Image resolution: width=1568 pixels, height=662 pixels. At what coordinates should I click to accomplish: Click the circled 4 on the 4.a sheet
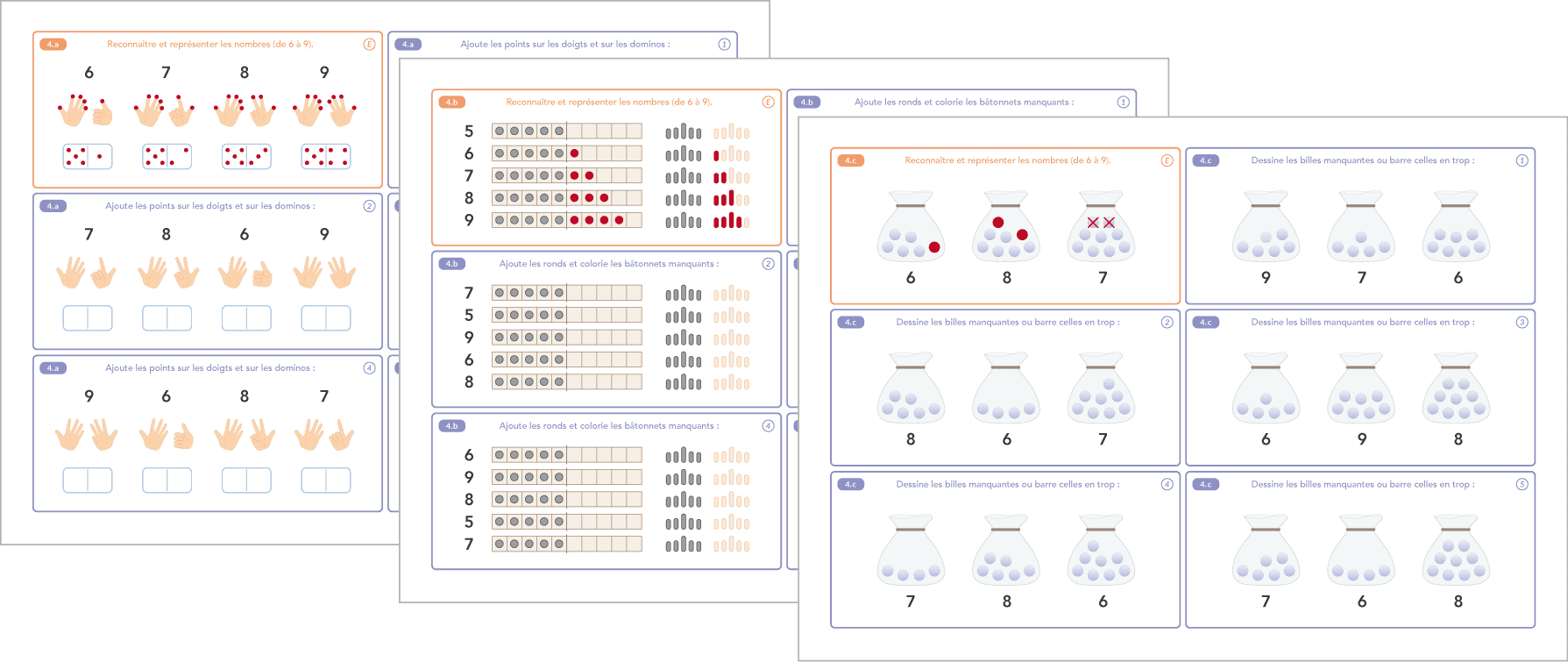tap(369, 368)
